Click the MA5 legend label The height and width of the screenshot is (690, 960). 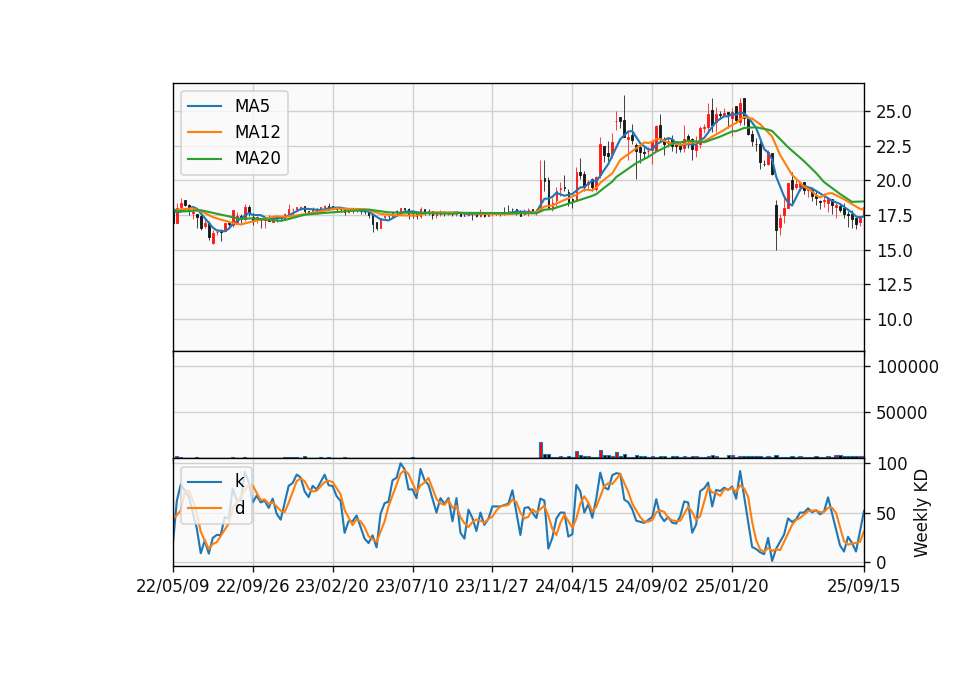click(x=252, y=106)
